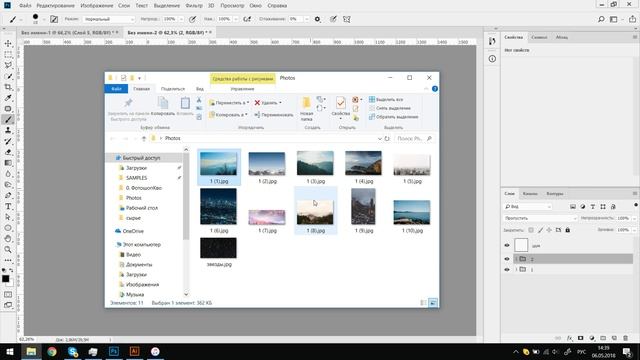640x360 pixels.
Task: Open the Фильтр menu in Photoshop
Action: pyautogui.click(x=193, y=6)
